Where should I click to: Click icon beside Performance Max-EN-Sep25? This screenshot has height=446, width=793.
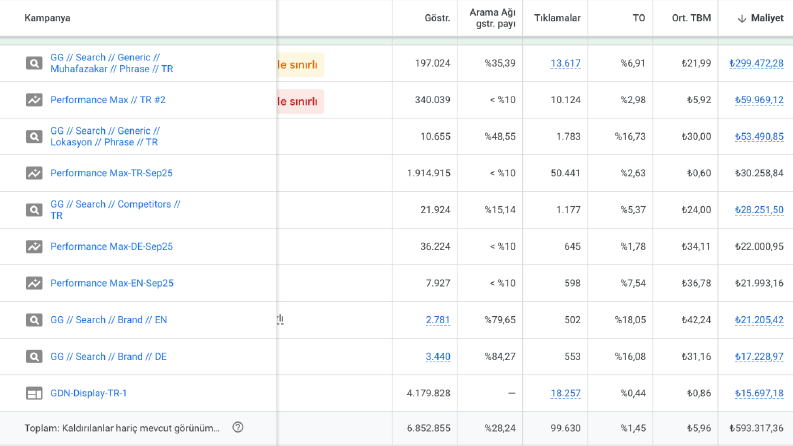point(34,283)
